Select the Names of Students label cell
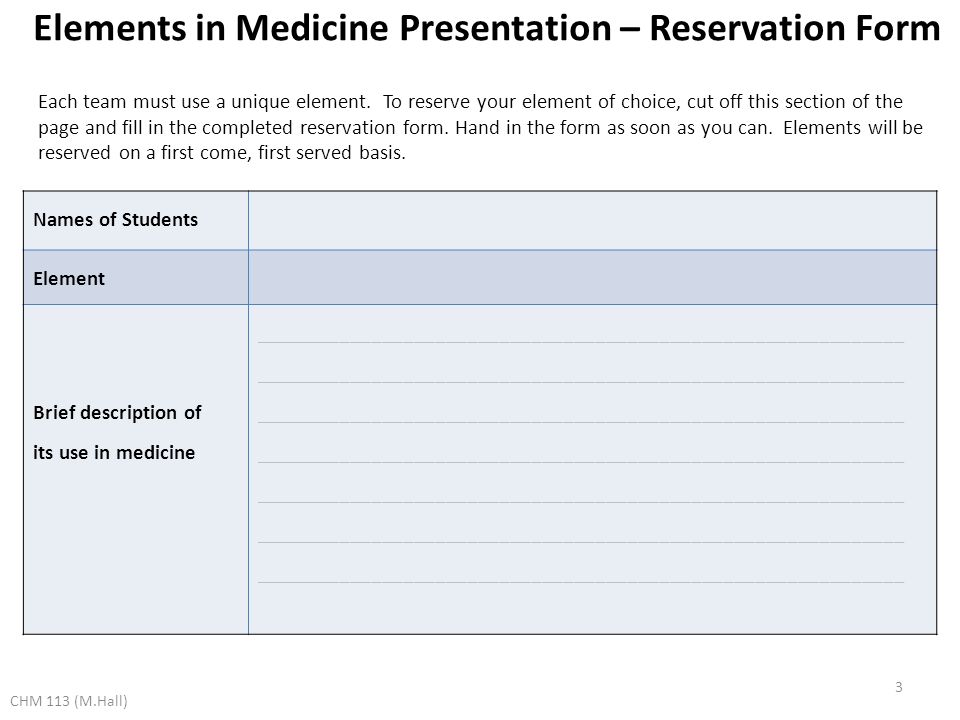The width and height of the screenshot is (960, 720). (136, 220)
